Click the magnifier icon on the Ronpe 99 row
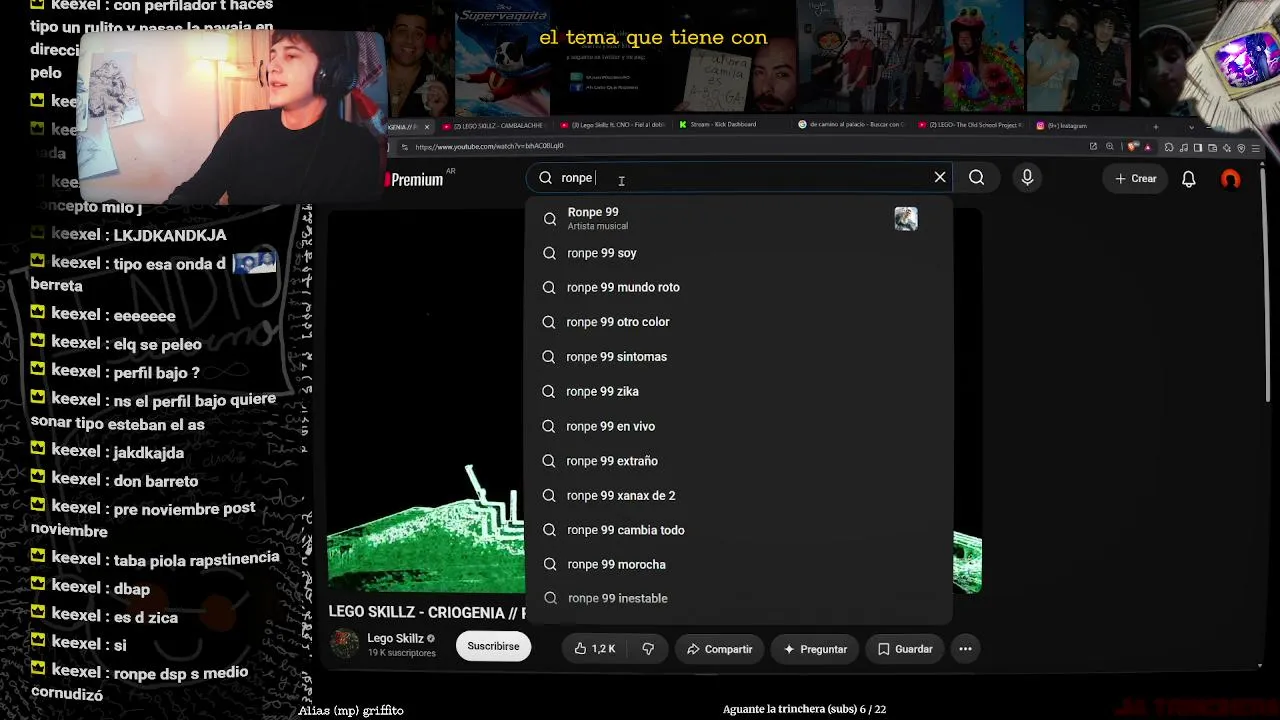 tap(549, 219)
